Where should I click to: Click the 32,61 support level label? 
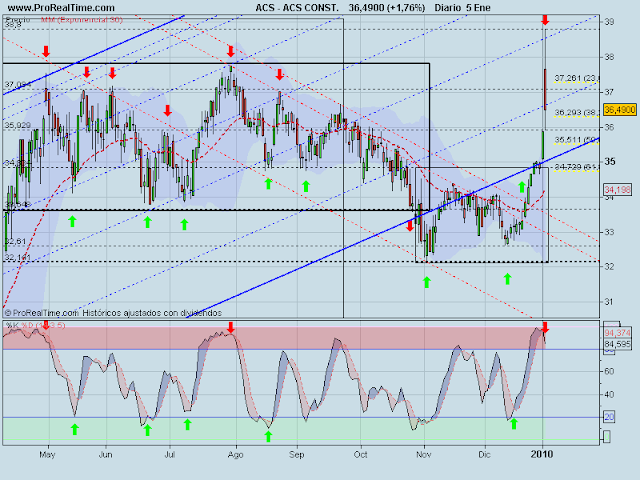(x=15, y=241)
